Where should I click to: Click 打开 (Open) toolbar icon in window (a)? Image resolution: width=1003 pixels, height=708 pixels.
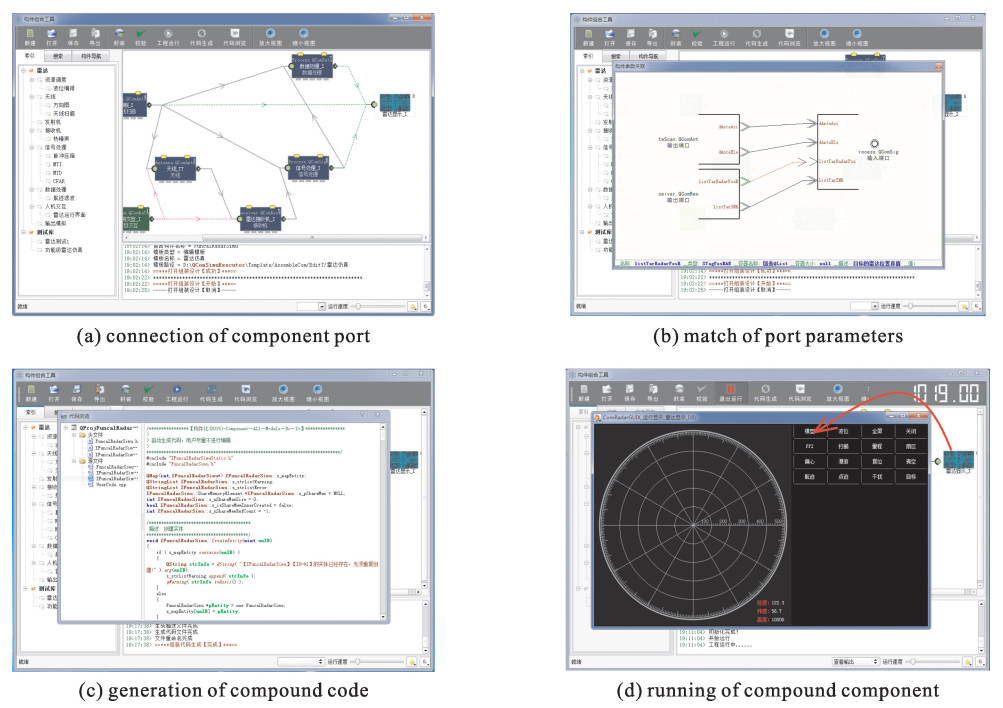pyautogui.click(x=52, y=33)
